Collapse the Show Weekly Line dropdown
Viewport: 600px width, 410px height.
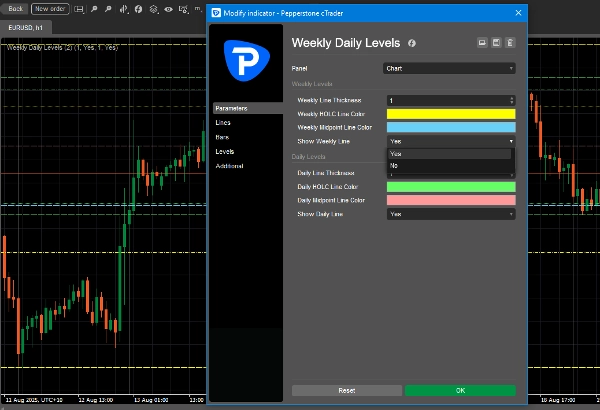click(451, 141)
